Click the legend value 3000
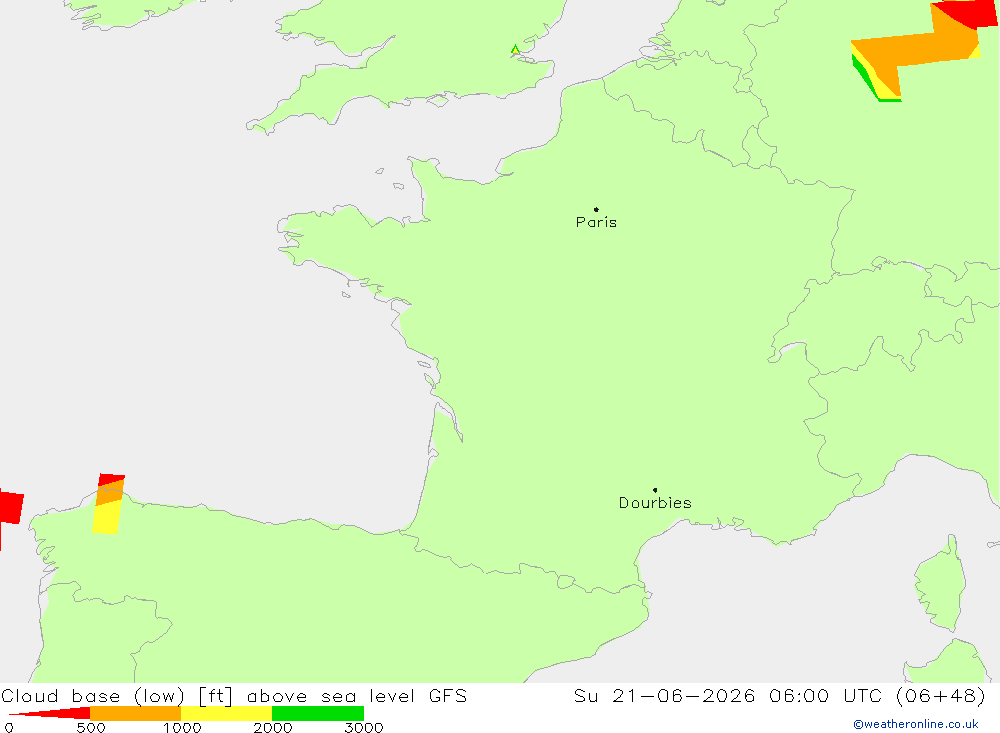This screenshot has width=1000, height=733. [x=364, y=727]
